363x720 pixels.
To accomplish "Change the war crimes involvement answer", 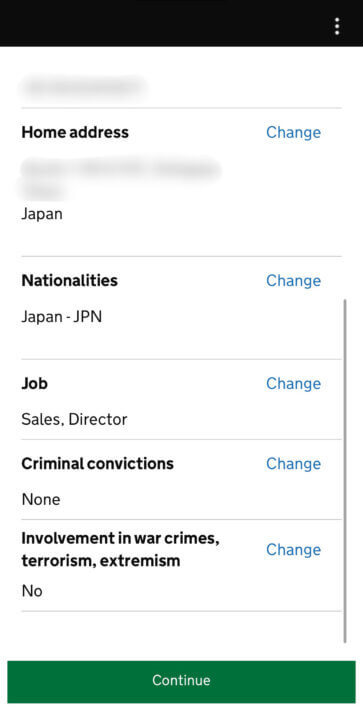I will click(x=293, y=550).
